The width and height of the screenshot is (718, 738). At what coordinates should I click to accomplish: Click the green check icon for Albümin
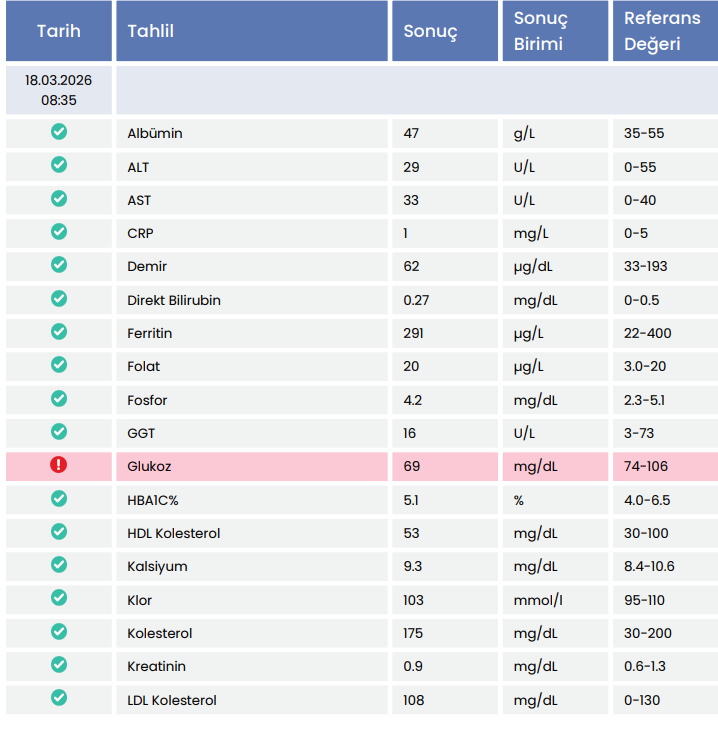[x=59, y=132]
